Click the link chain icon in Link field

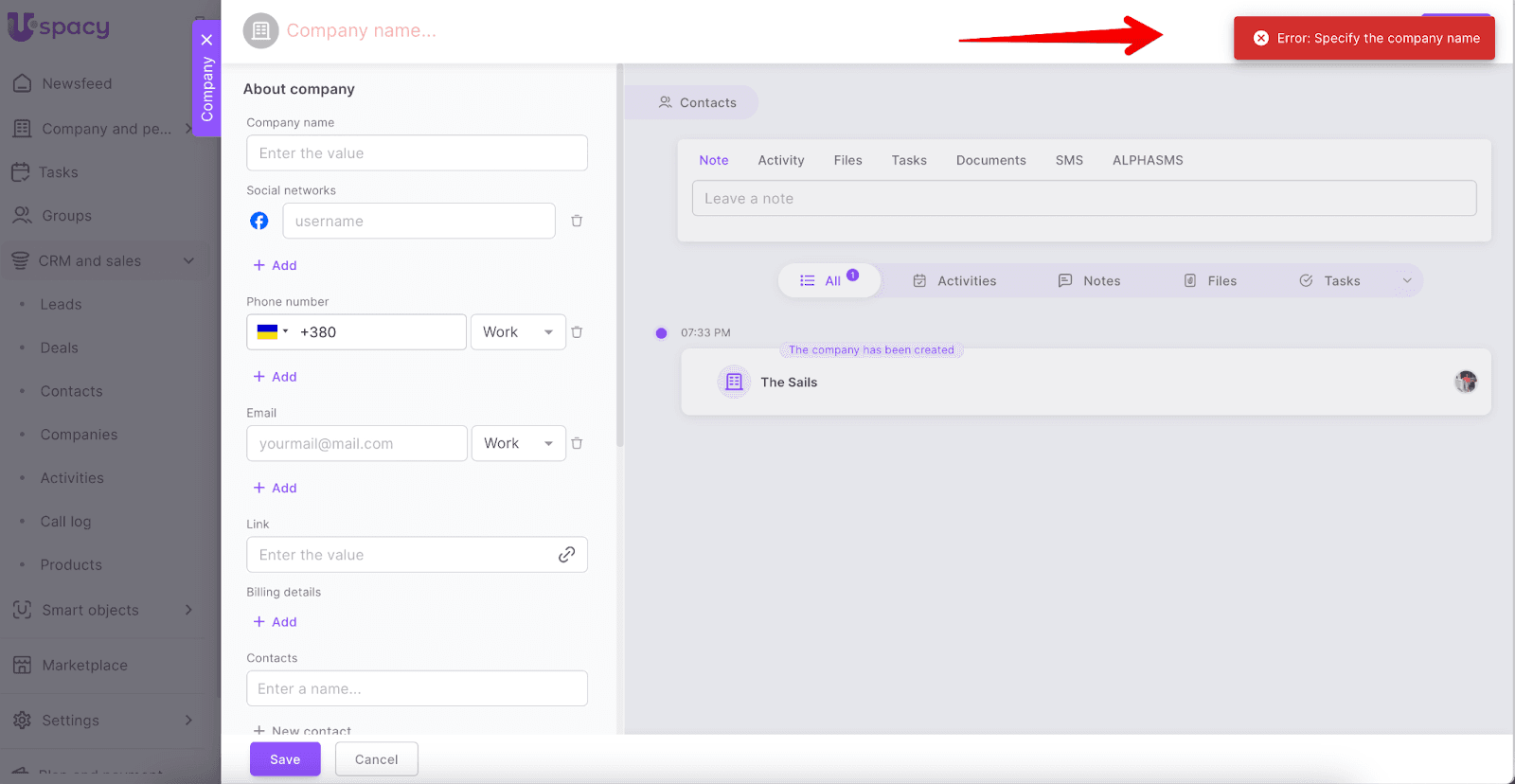566,555
